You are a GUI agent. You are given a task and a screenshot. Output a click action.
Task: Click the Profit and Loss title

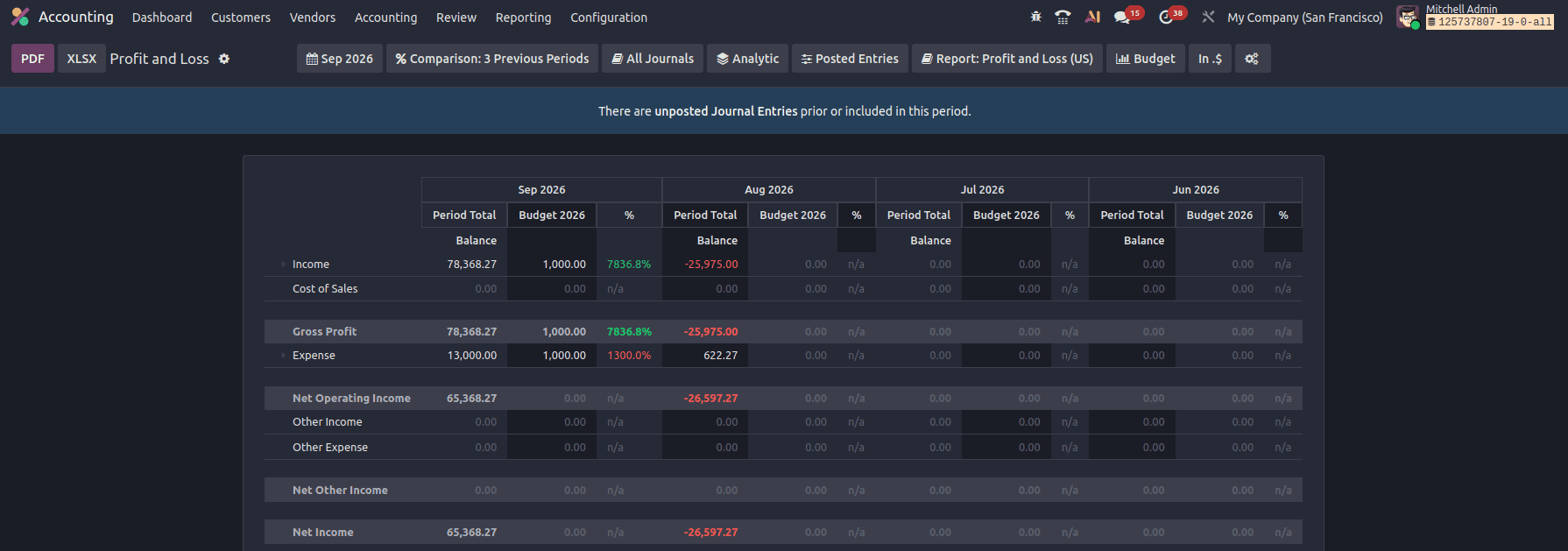pyautogui.click(x=159, y=59)
